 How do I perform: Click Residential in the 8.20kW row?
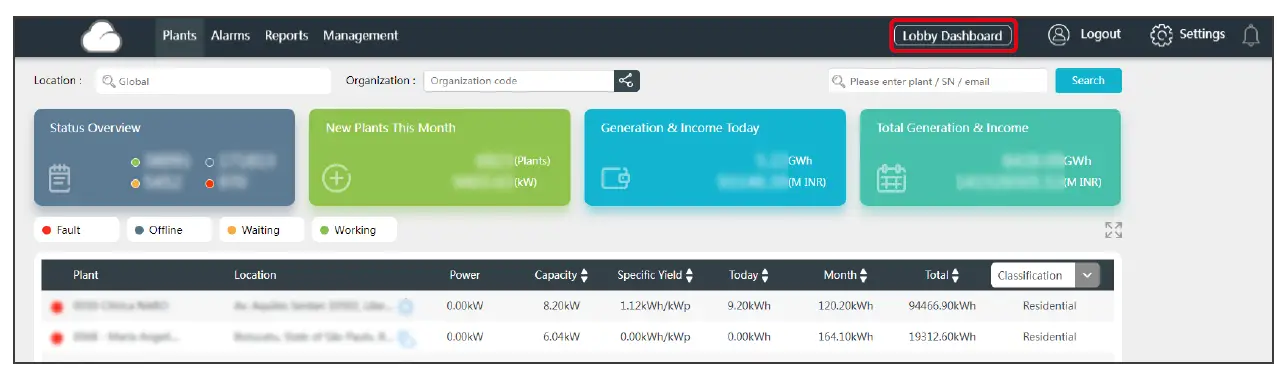(x=1049, y=306)
